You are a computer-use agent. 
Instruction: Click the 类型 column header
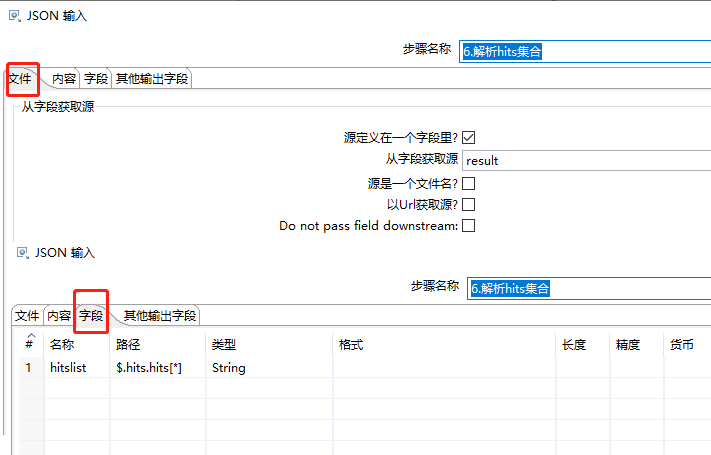pyautogui.click(x=269, y=345)
